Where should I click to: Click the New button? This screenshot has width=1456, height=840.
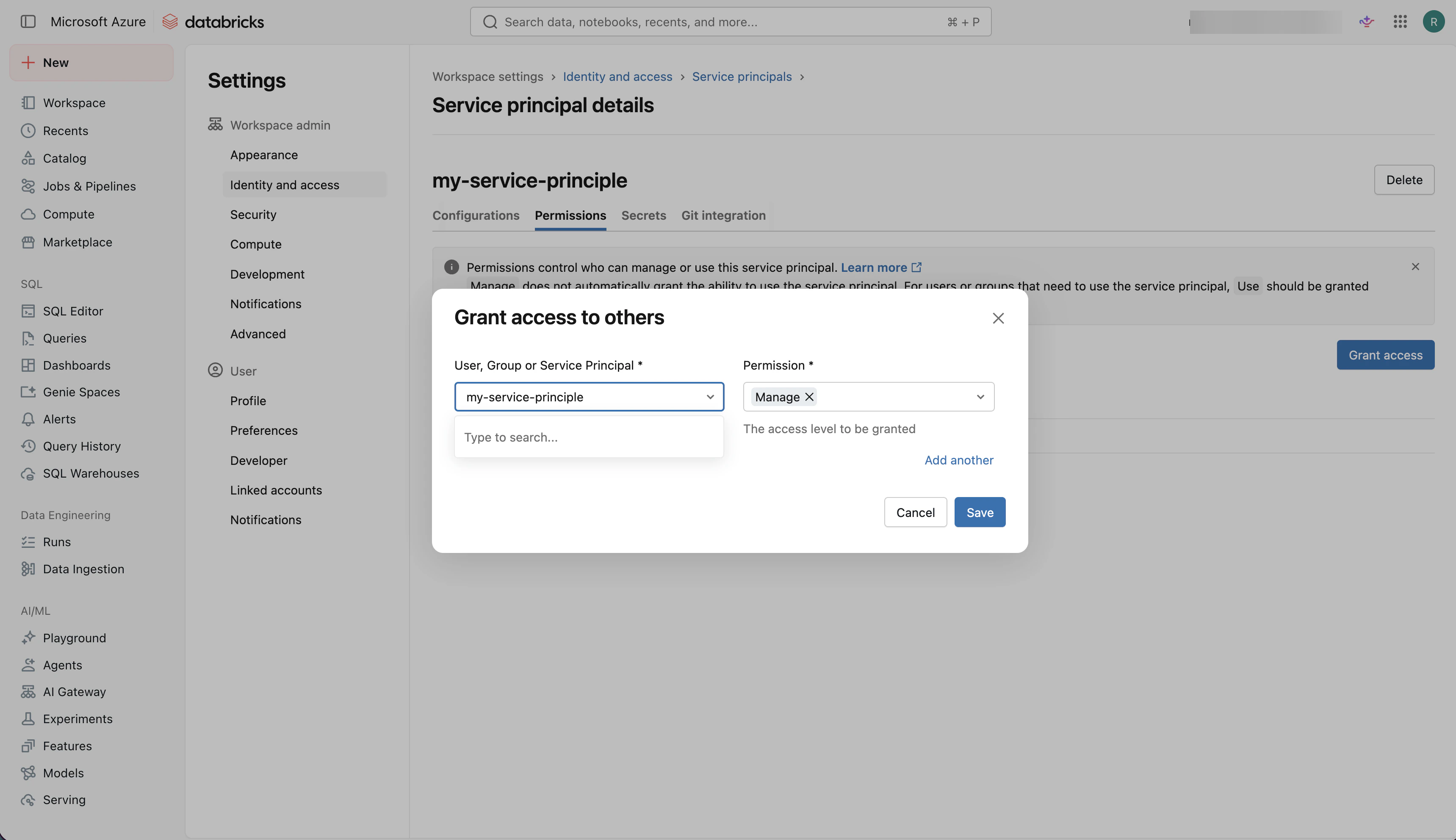[91, 63]
